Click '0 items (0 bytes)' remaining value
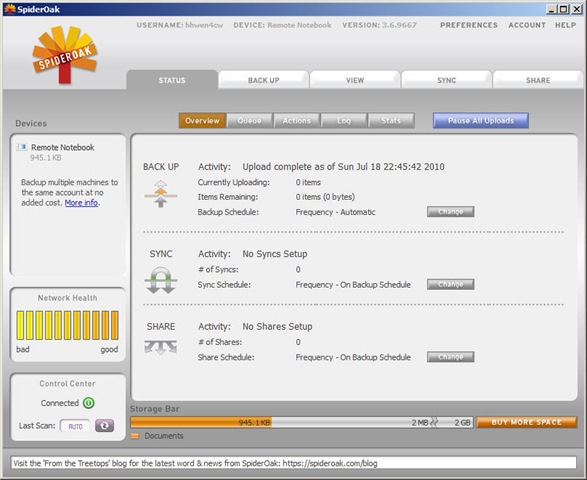Image resolution: width=587 pixels, height=480 pixels. coord(325,197)
